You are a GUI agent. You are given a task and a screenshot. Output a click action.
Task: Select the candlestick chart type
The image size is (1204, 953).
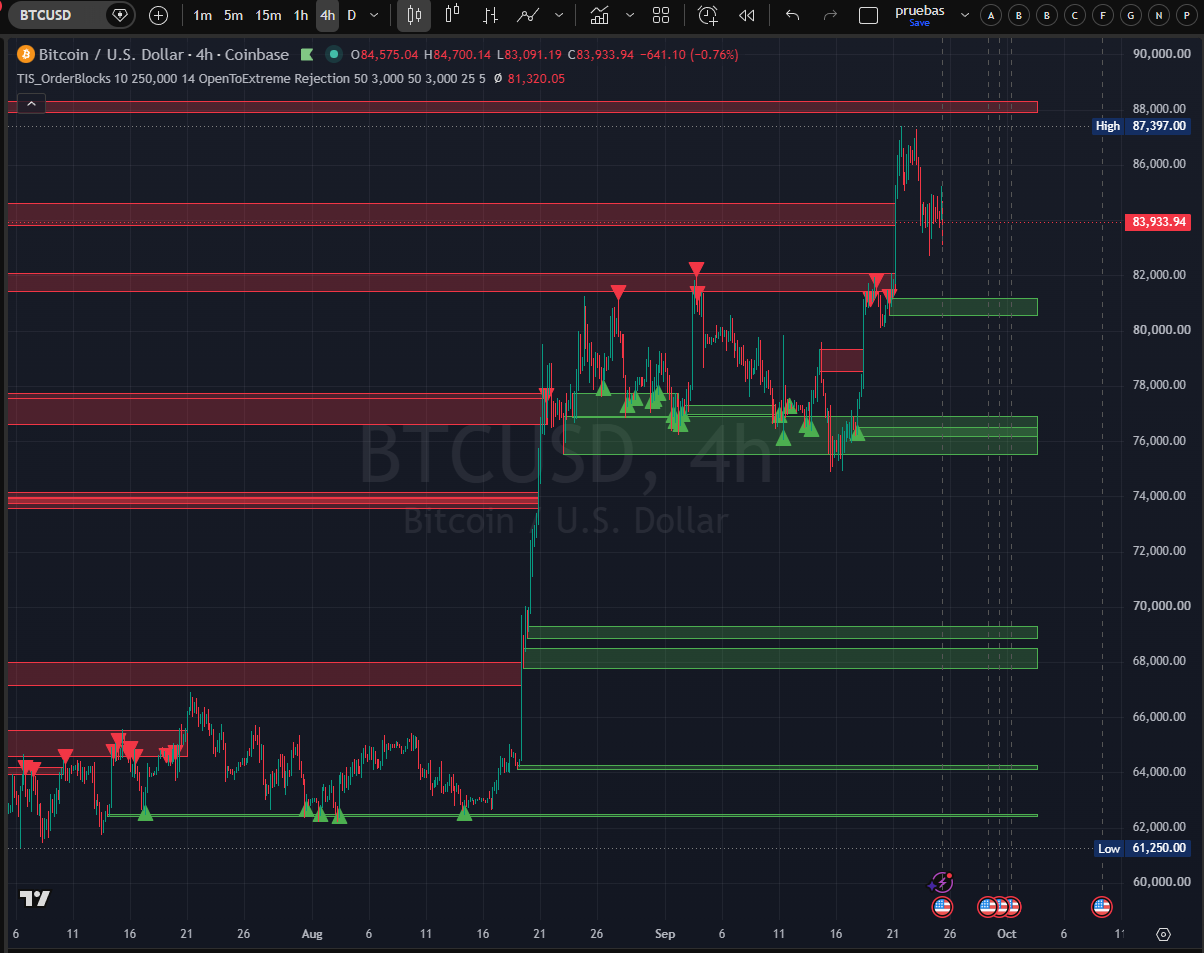(x=415, y=15)
